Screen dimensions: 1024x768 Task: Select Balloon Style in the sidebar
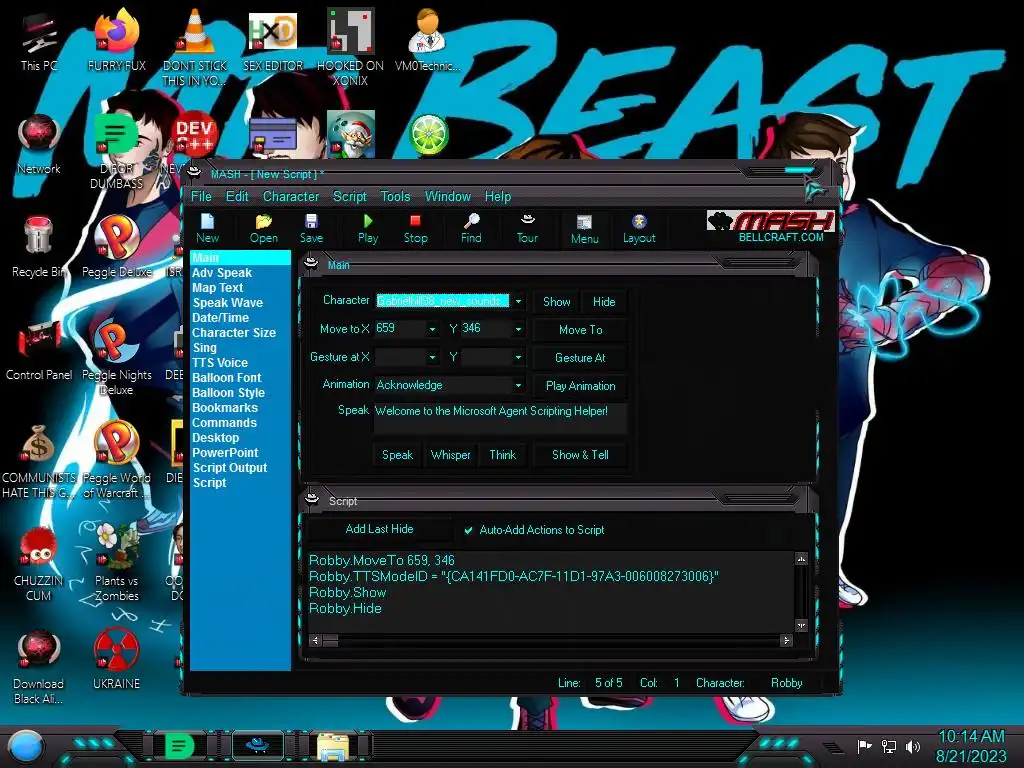tap(229, 393)
